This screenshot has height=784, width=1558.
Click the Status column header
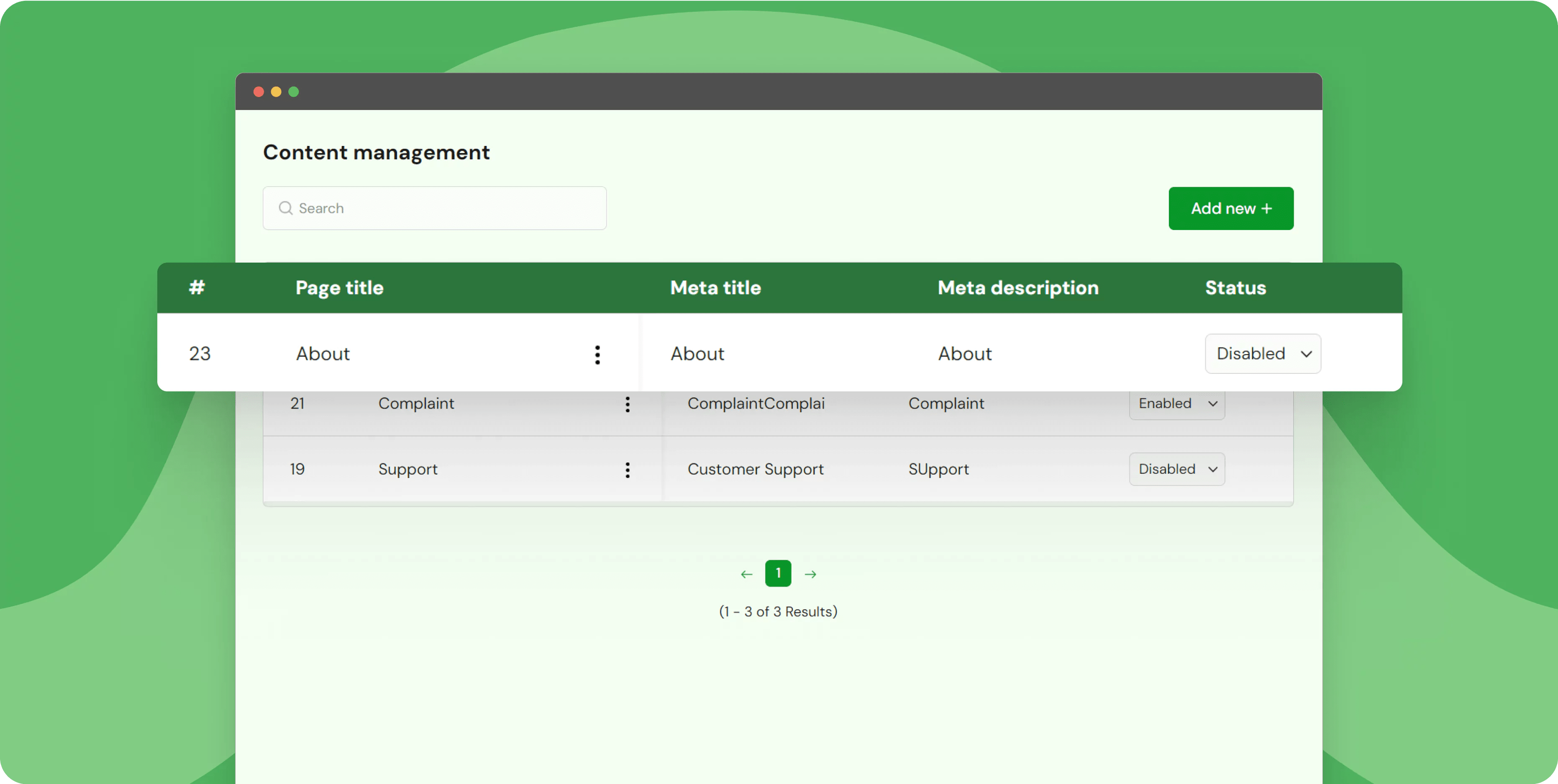1235,288
